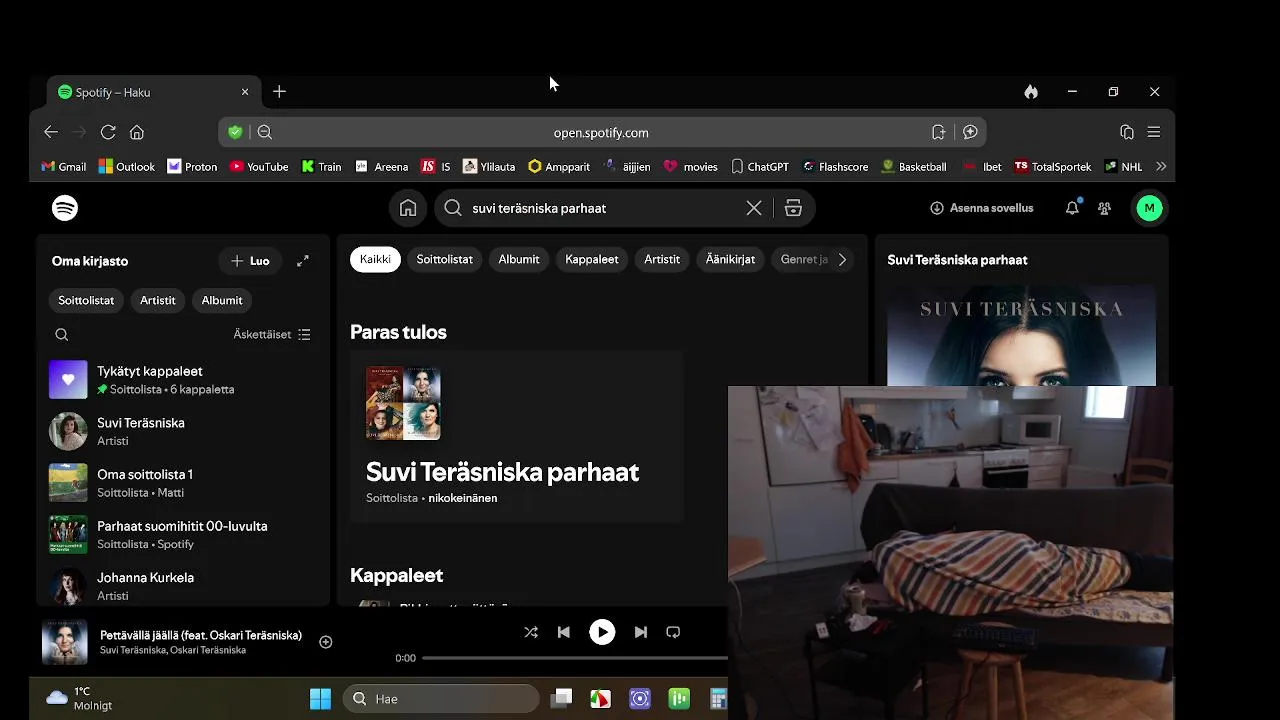Clear the search field text
This screenshot has width=1280, height=720.
click(754, 208)
